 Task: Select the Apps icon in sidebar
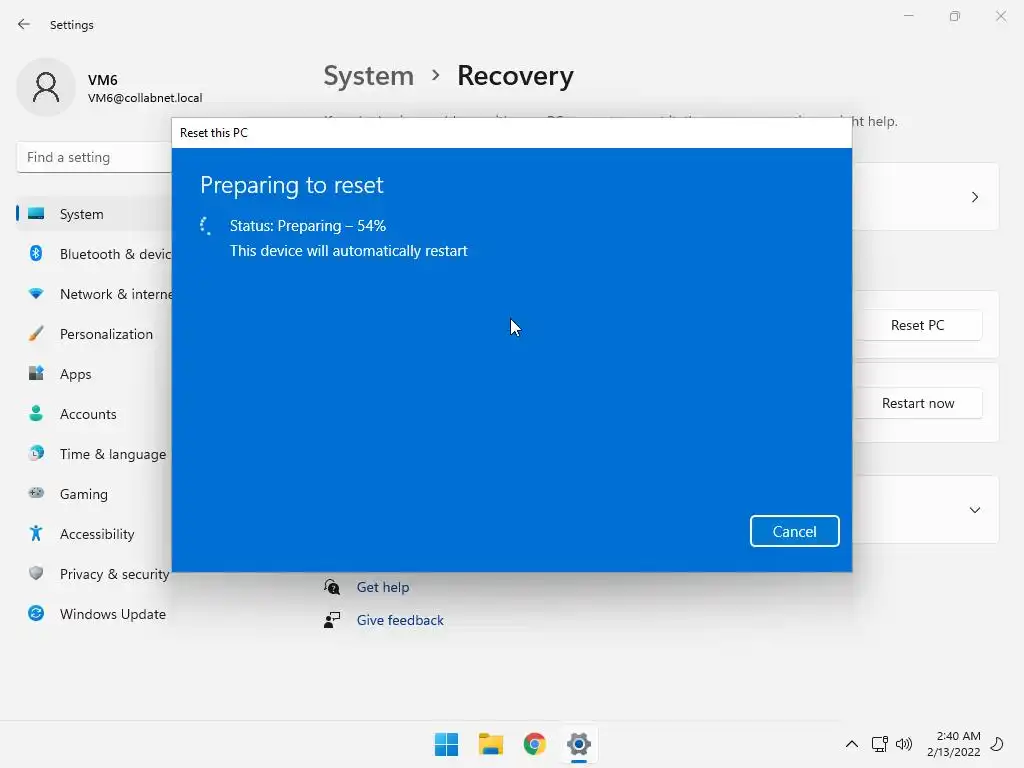click(36, 374)
